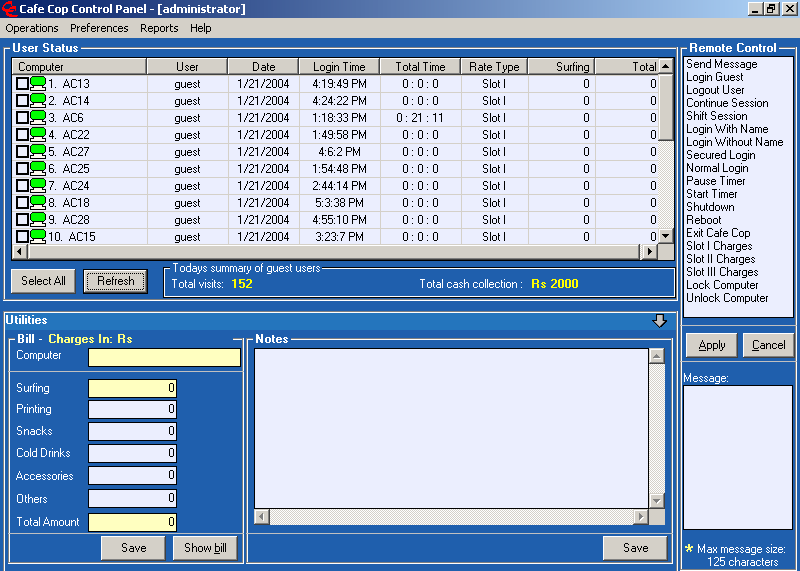Select the AC28 row checkbox
Screen dimensions: 800x571
pyautogui.click(x=22, y=219)
